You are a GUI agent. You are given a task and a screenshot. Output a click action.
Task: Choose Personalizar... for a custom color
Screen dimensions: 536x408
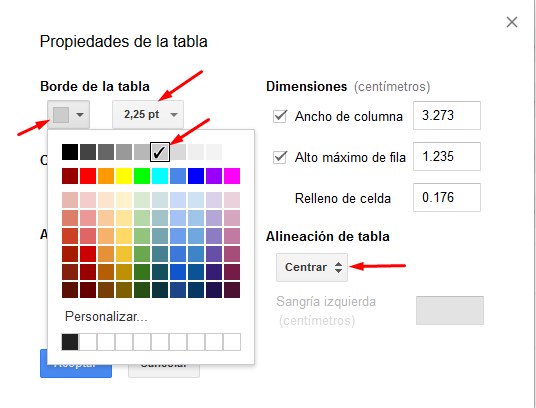point(106,316)
